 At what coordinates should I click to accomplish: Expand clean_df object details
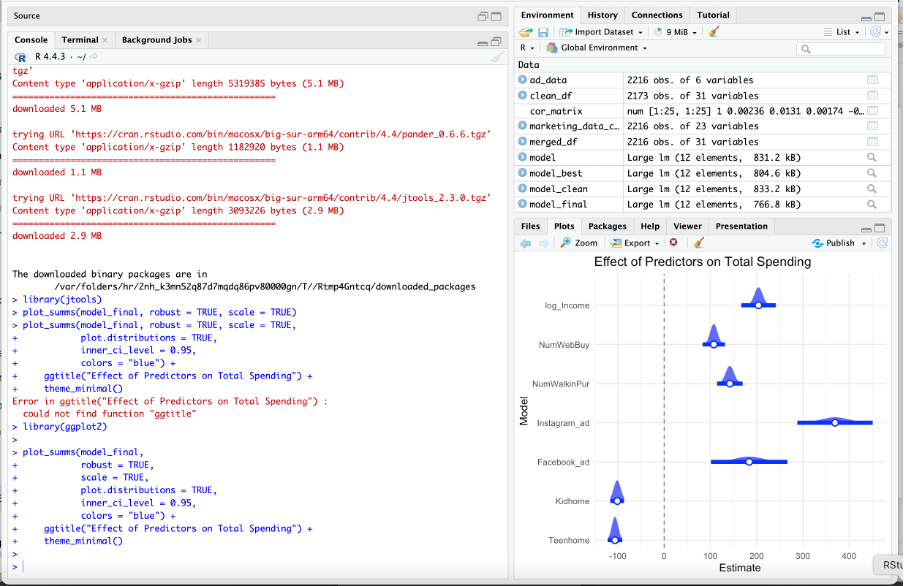522,95
